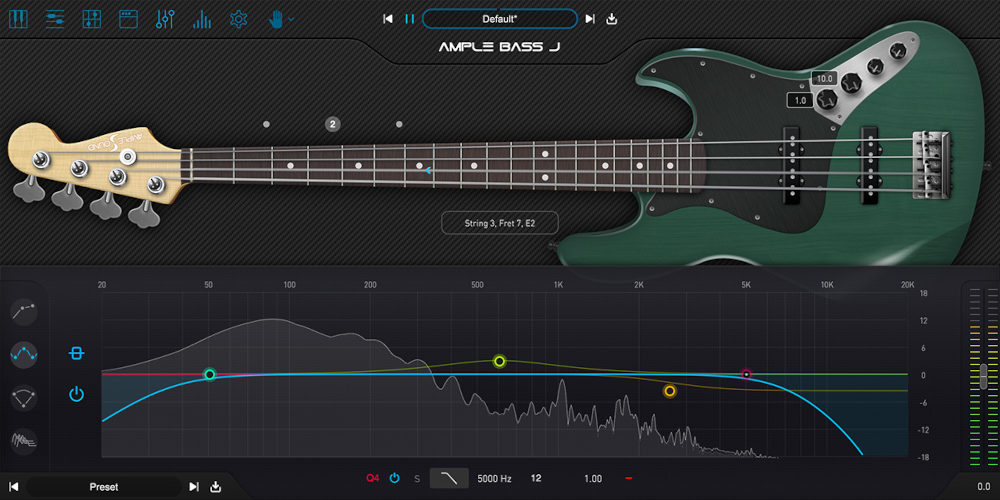
Task: Click the bass knob showing 1.0
Action: click(x=828, y=99)
